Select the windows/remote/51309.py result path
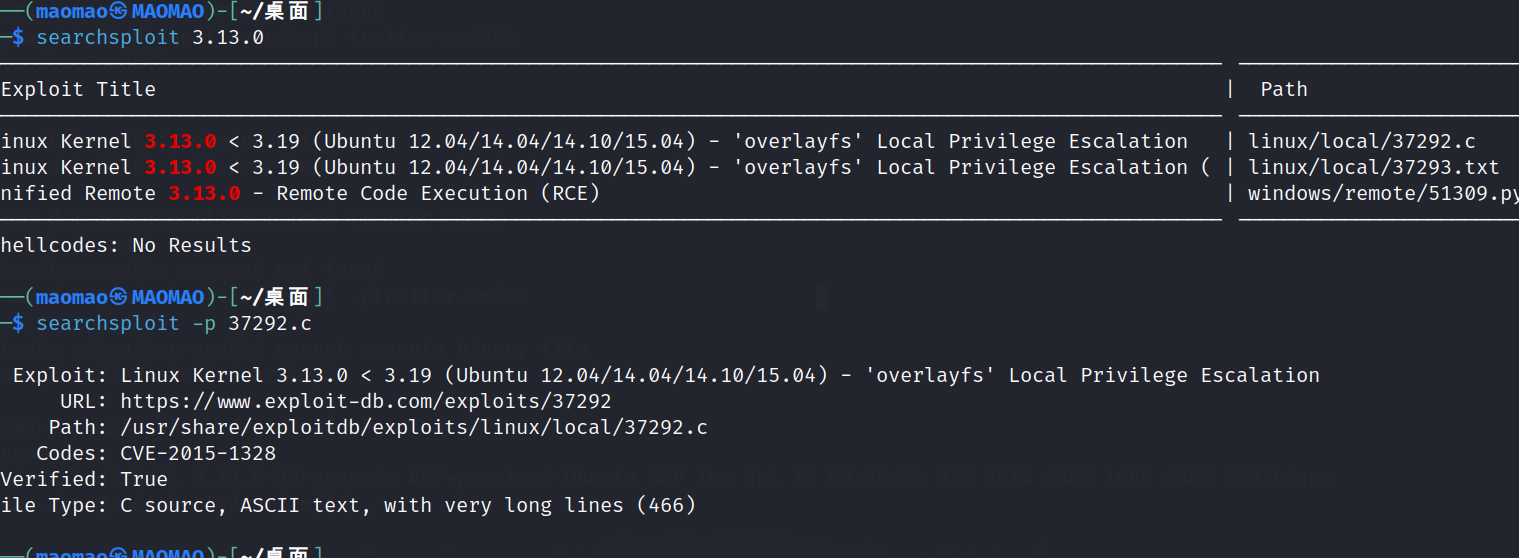 coord(1382,193)
